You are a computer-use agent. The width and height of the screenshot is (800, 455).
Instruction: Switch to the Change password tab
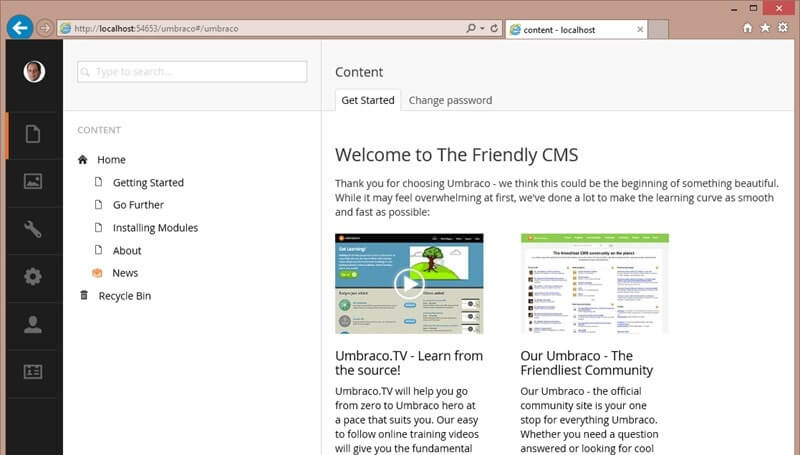point(451,100)
